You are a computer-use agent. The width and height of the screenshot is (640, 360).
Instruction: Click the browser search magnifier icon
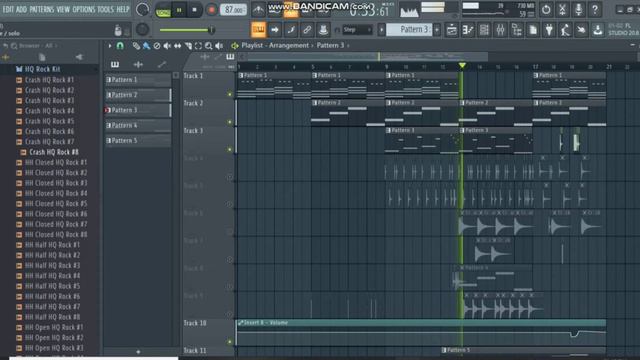coord(14,46)
